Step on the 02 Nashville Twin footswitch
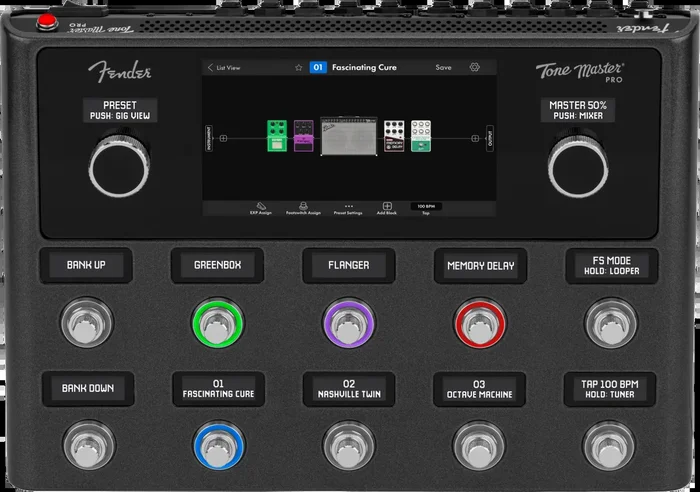This screenshot has width=700, height=492. (x=349, y=445)
